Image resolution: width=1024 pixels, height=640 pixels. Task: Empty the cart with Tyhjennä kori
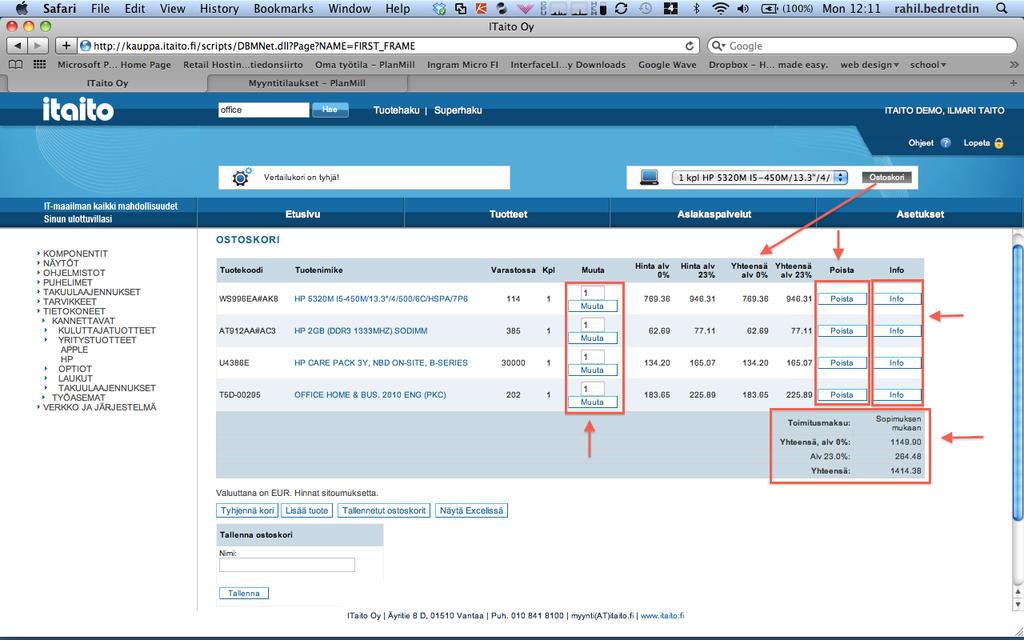[x=247, y=511]
